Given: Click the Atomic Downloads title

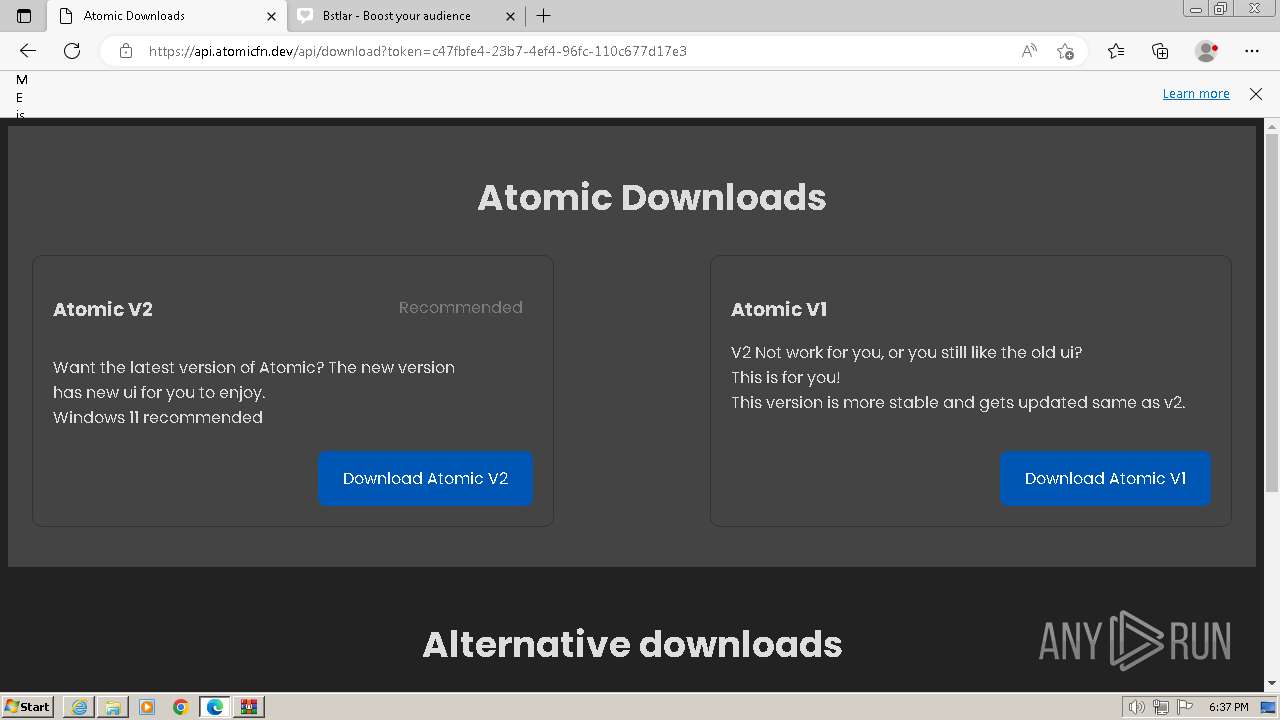Looking at the screenshot, I should pyautogui.click(x=652, y=197).
